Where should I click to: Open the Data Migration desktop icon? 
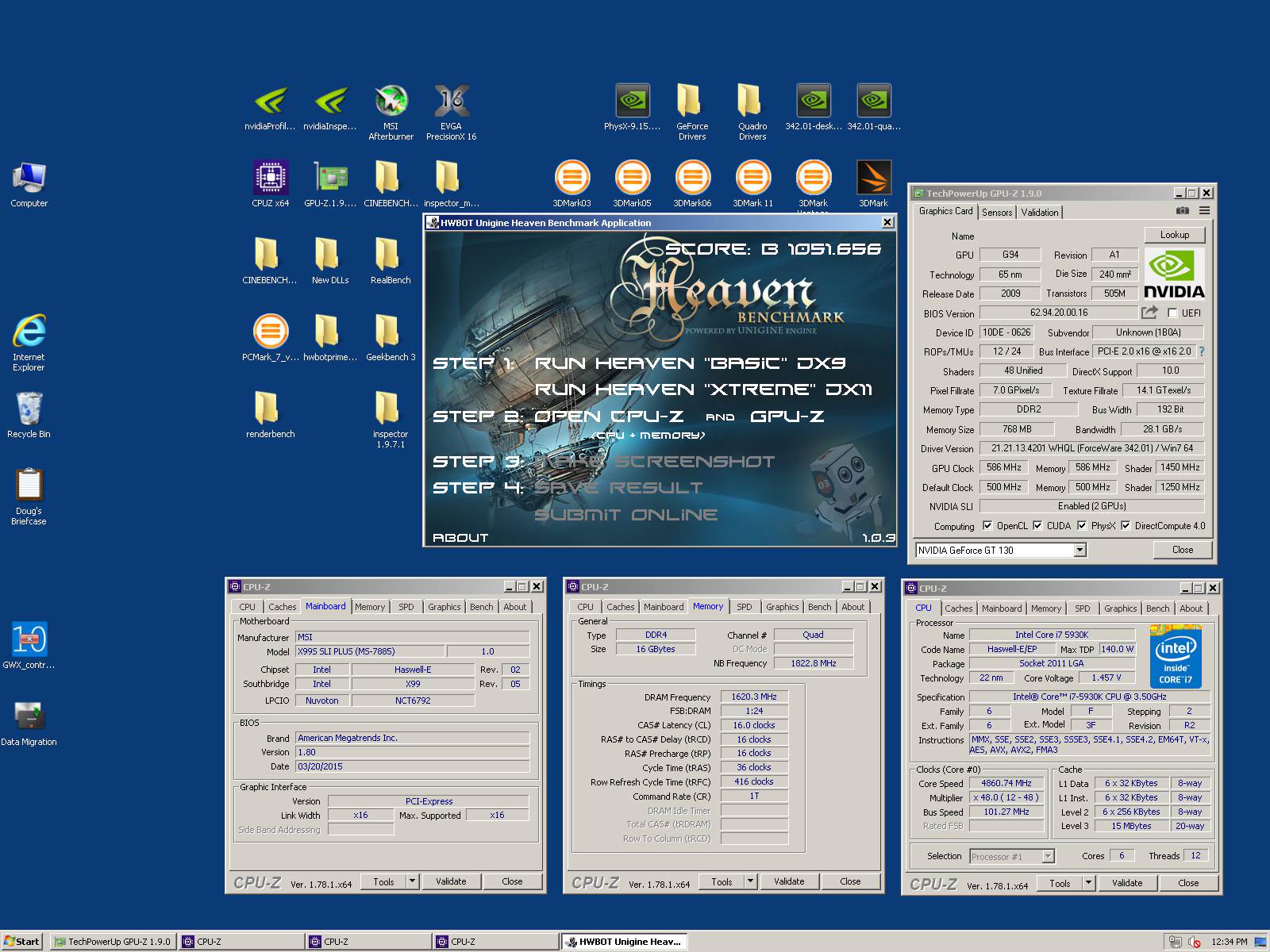pos(29,723)
